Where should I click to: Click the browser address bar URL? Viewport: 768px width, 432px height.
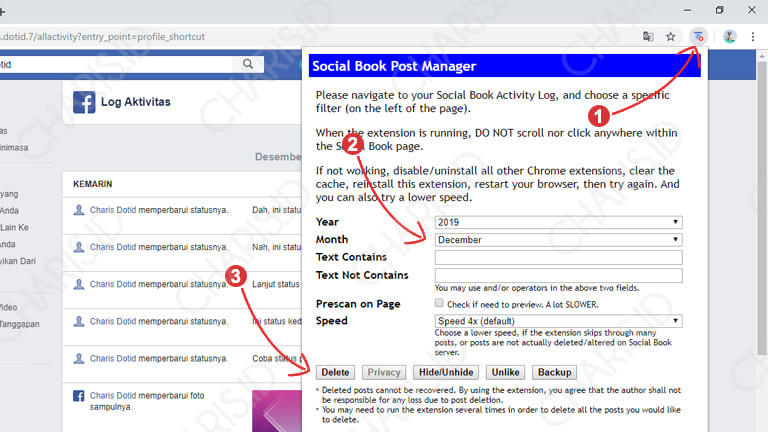pos(102,37)
